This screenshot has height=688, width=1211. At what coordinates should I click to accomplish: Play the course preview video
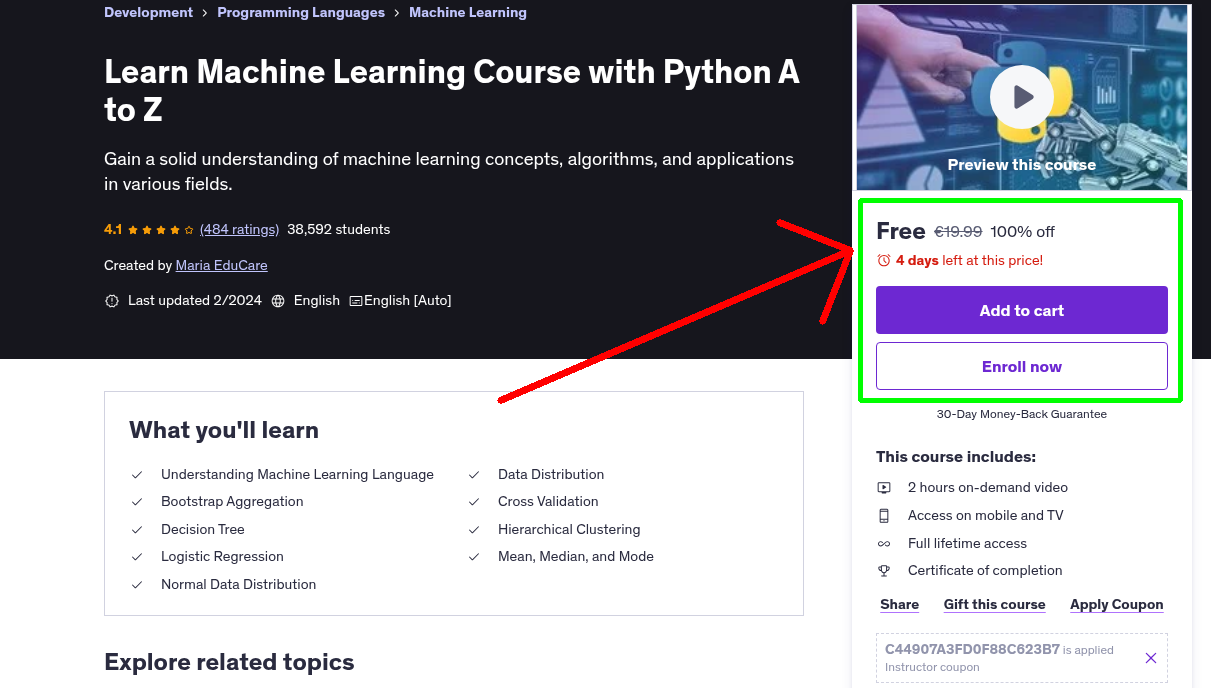tap(1021, 97)
